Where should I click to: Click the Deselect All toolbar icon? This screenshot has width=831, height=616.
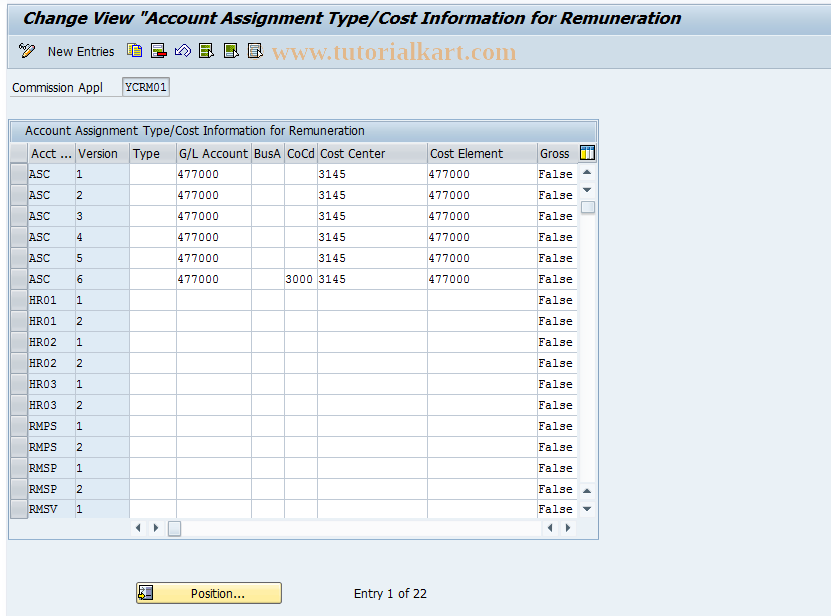coord(255,51)
